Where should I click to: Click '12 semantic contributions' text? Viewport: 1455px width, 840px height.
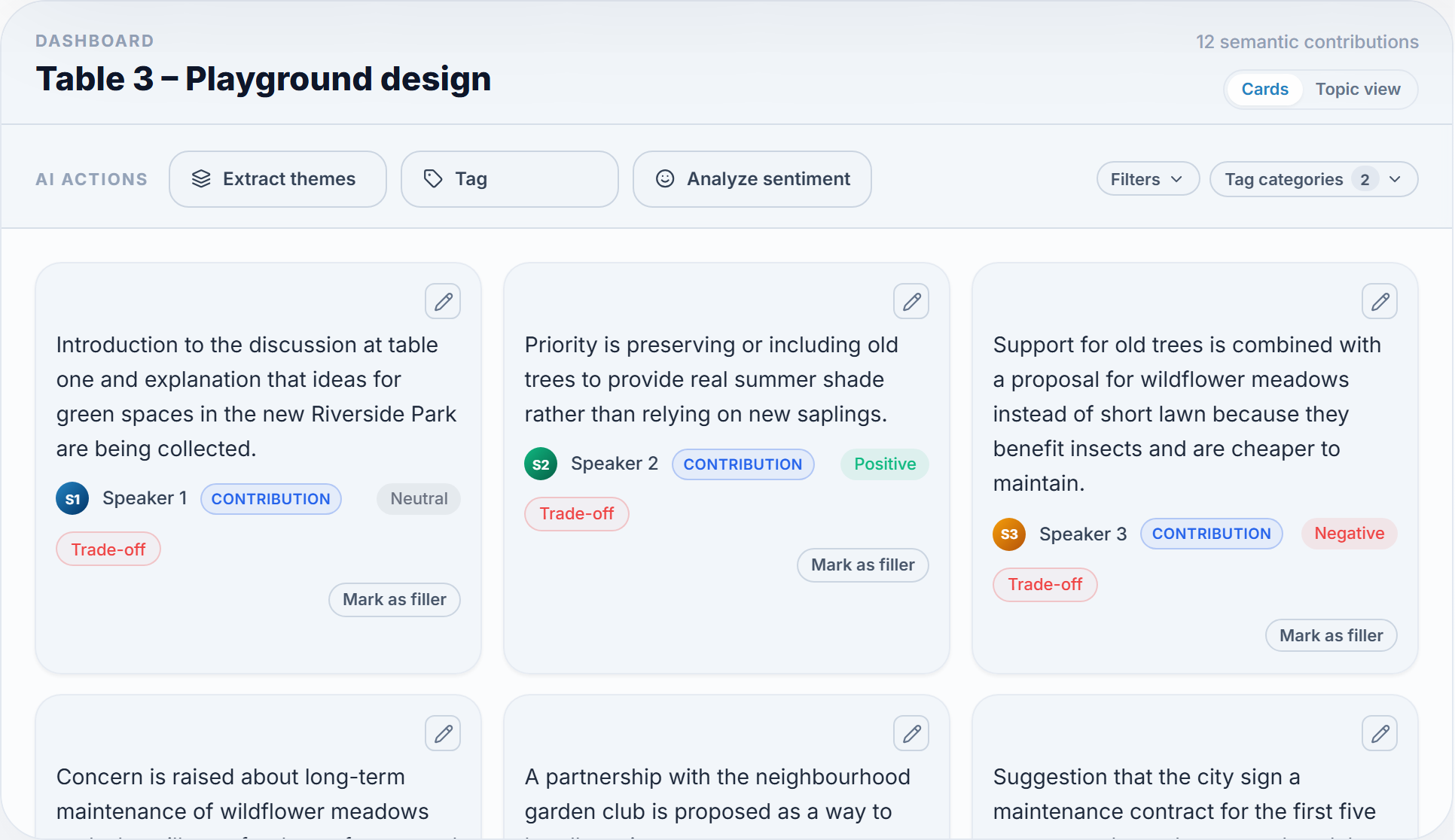pyautogui.click(x=1307, y=42)
